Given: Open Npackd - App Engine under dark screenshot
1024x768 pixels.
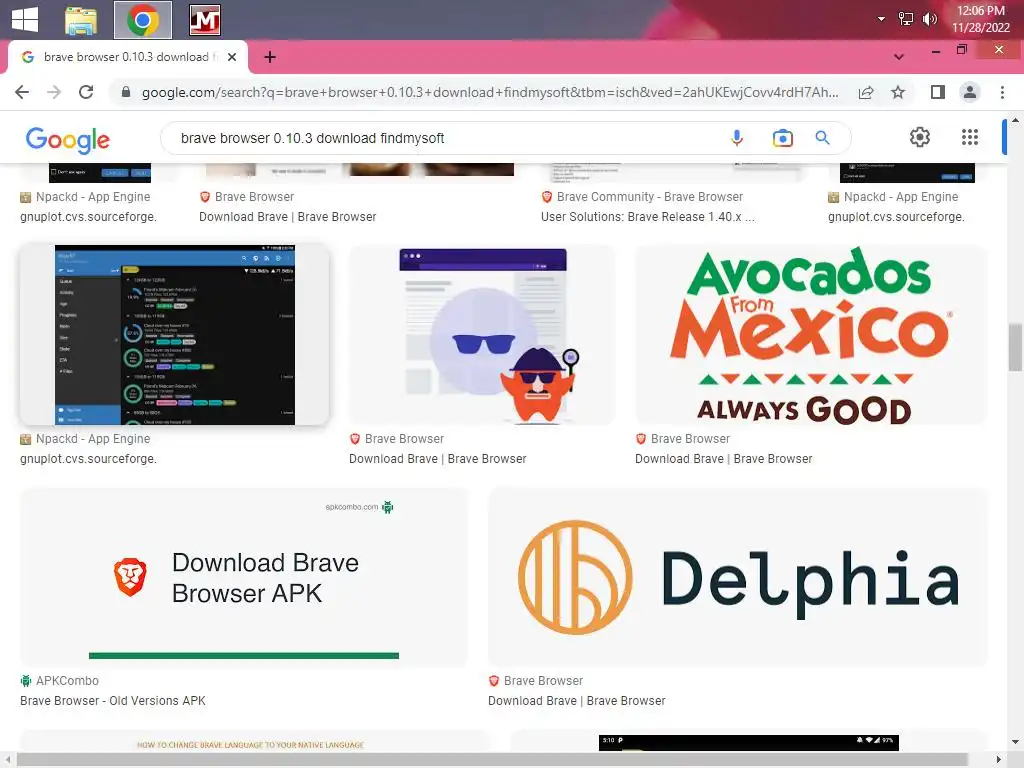Looking at the screenshot, I should coord(86,439).
